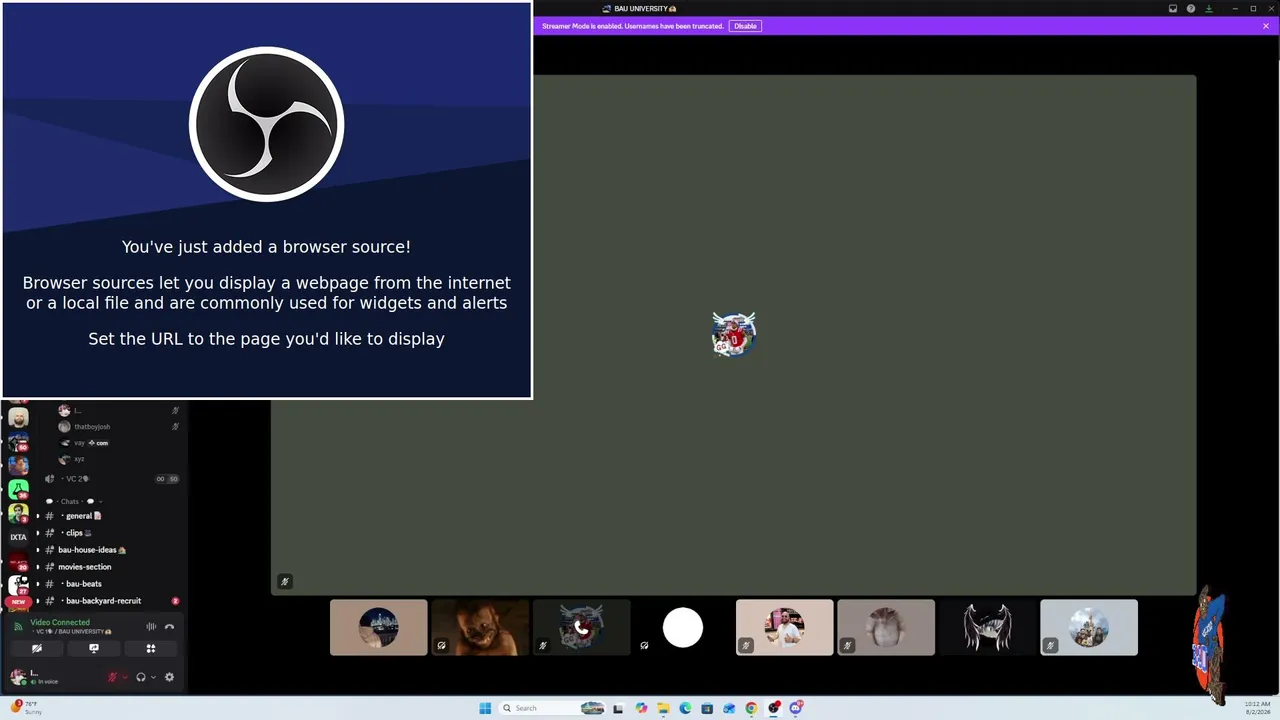The image size is (1280, 720).
Task: Disable Streamer Mode from the purple banner
Action: coord(745,26)
